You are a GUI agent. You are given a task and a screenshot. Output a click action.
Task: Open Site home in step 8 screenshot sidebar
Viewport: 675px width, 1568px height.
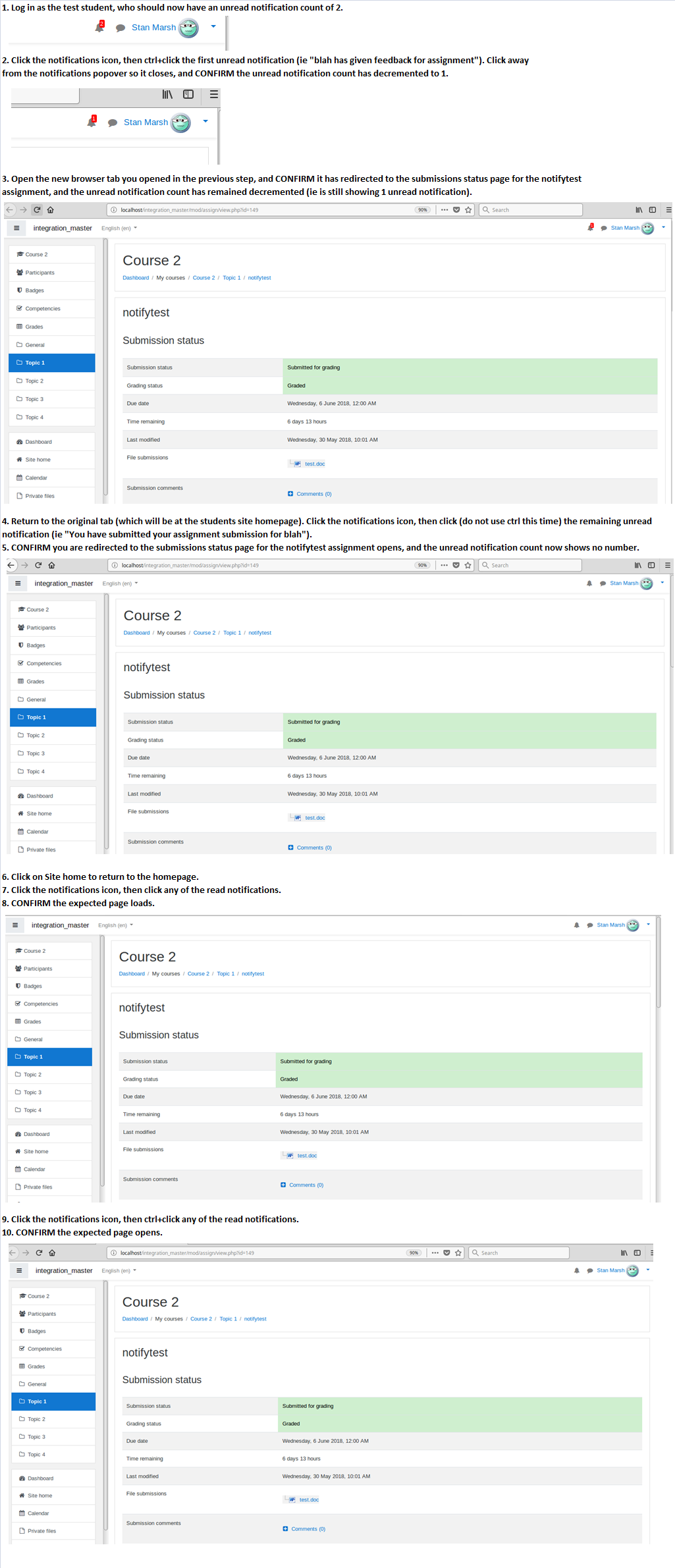50,1151
